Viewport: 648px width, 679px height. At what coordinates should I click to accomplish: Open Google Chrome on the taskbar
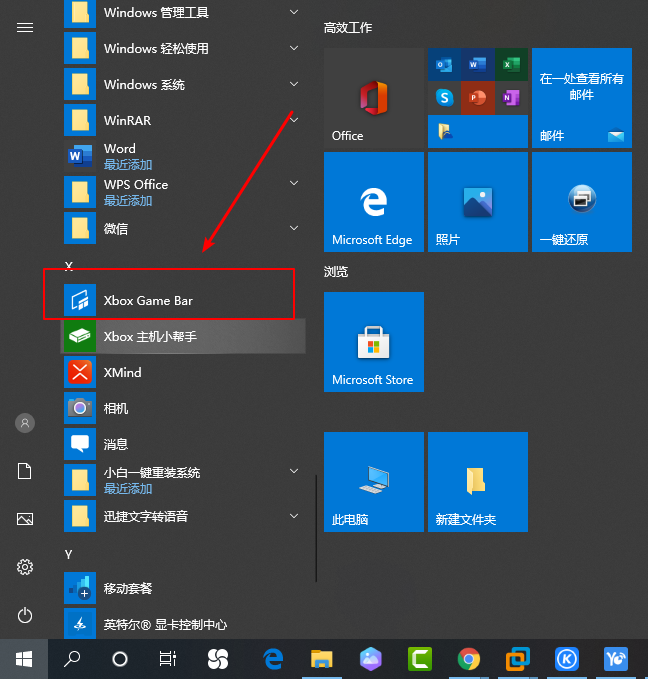(x=469, y=659)
